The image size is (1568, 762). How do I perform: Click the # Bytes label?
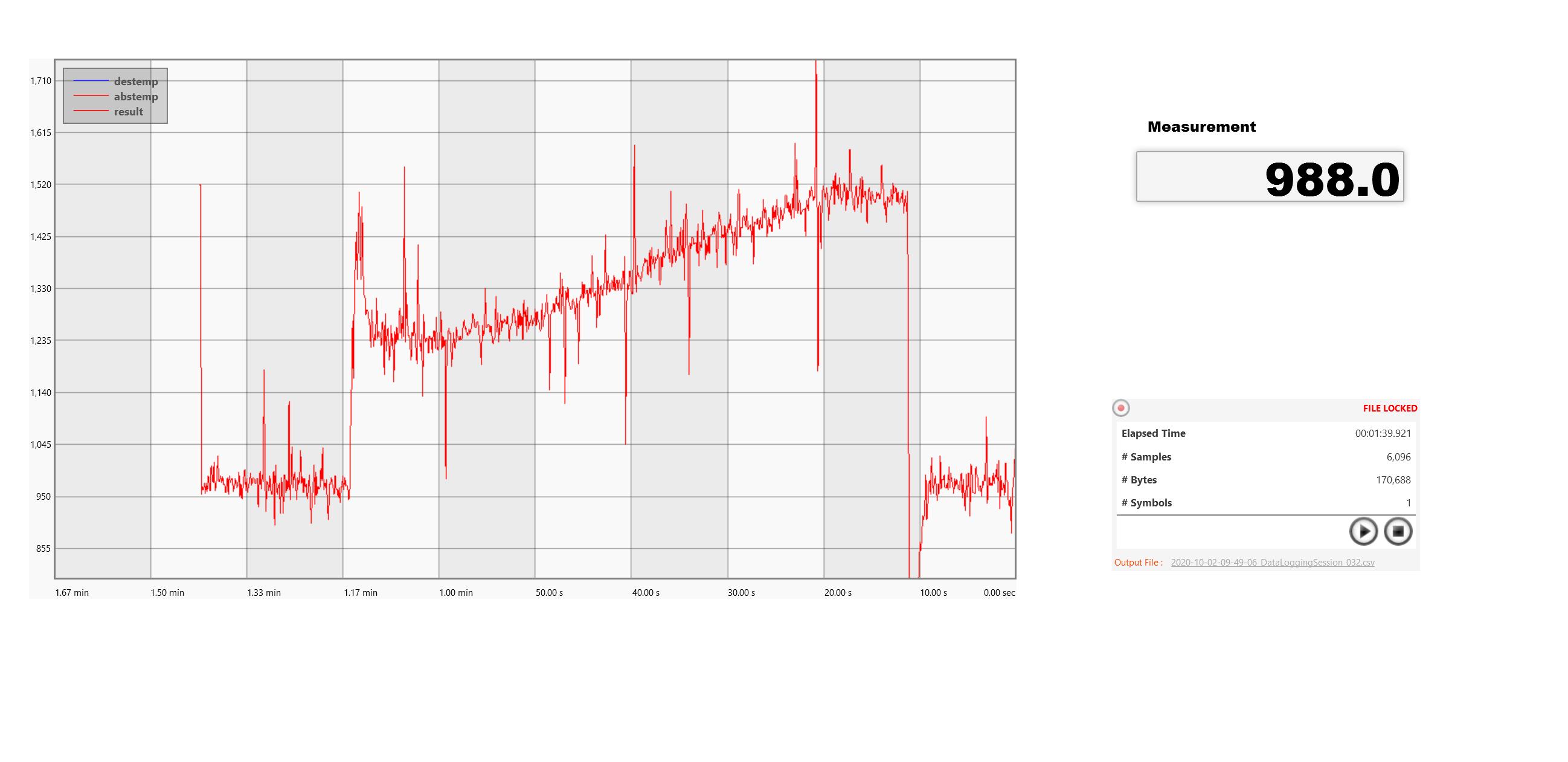click(1139, 480)
